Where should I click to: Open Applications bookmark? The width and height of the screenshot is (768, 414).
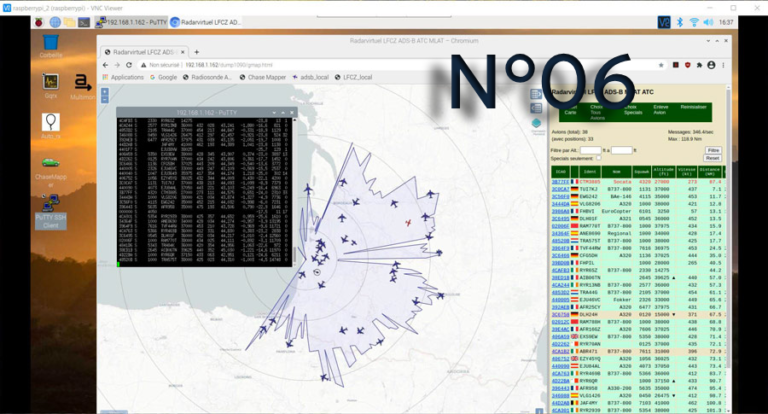click(x=123, y=77)
